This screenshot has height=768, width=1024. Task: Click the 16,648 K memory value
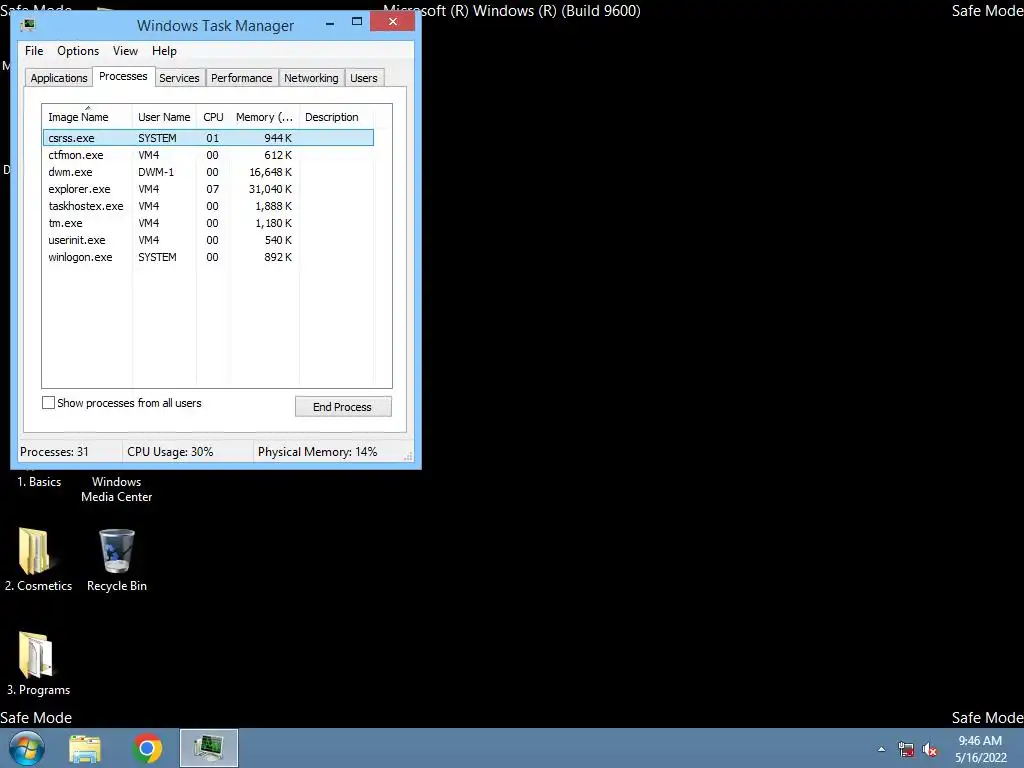pos(270,172)
